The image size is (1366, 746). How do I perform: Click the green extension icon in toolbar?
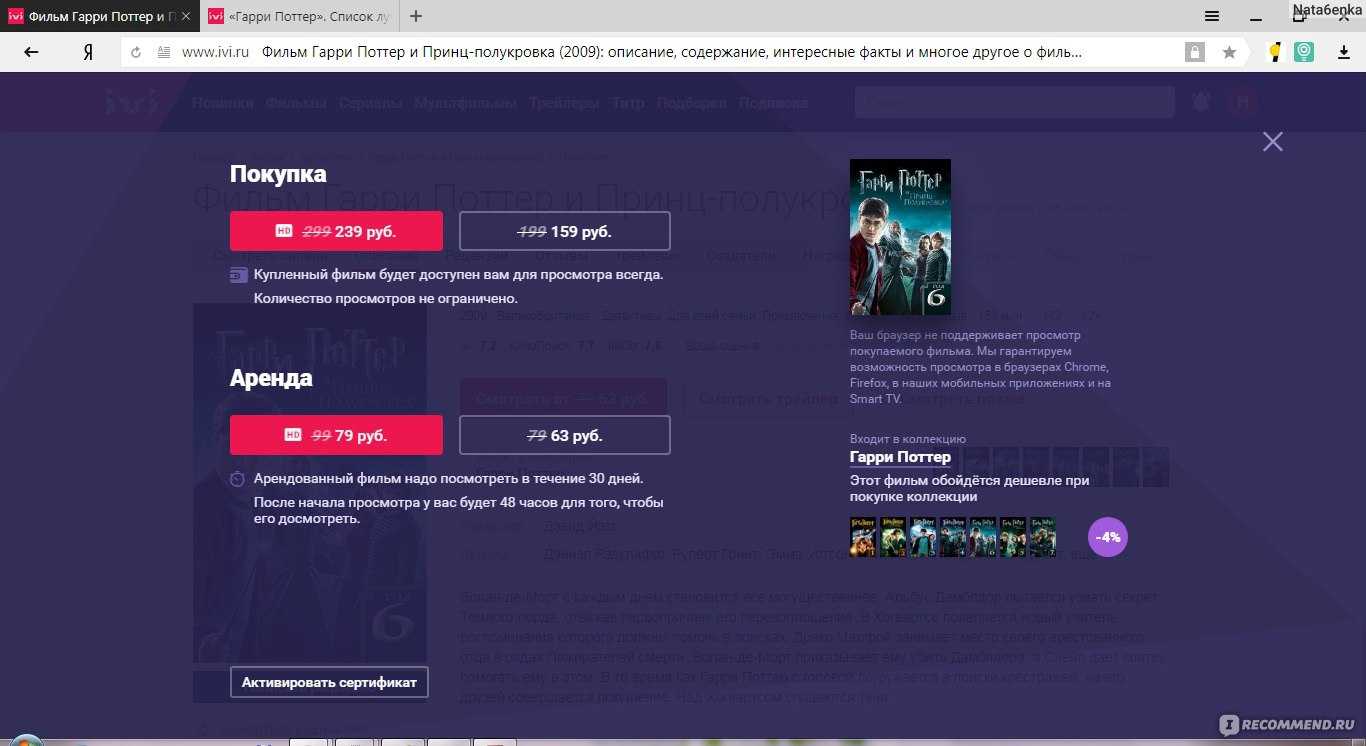click(x=1304, y=52)
